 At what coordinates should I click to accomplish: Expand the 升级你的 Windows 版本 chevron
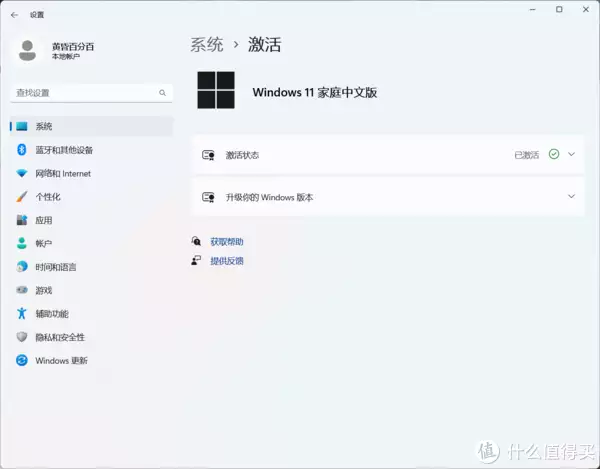point(571,196)
